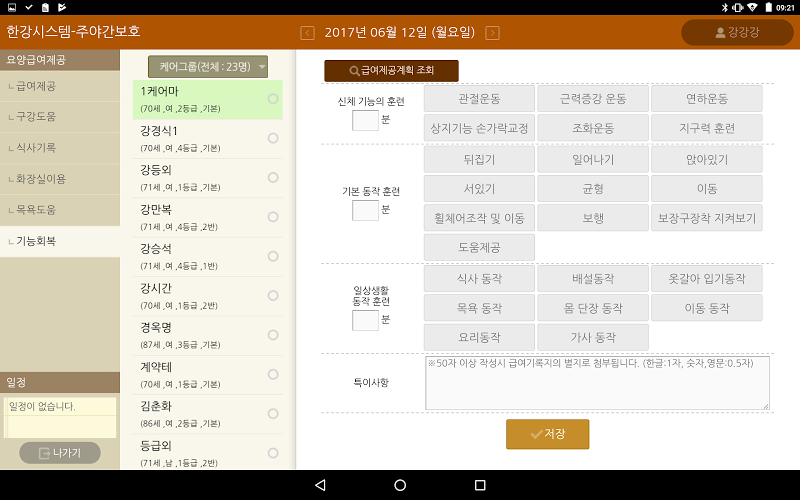Image resolution: width=800 pixels, height=500 pixels.
Task: Open user profile 강강강
Action: tap(737, 33)
